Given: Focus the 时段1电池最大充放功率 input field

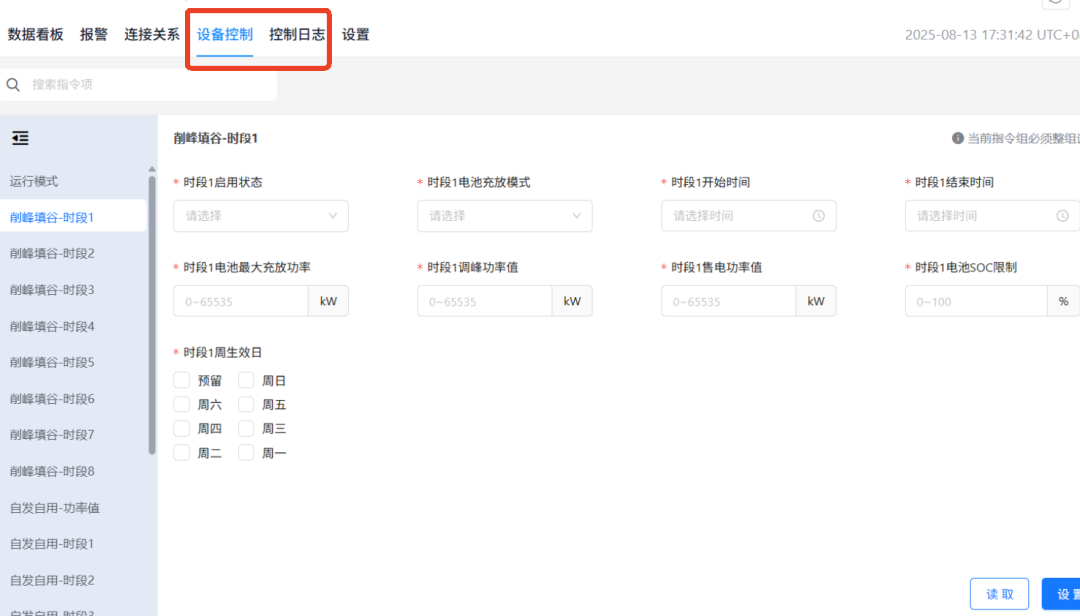Looking at the screenshot, I should tap(241, 301).
